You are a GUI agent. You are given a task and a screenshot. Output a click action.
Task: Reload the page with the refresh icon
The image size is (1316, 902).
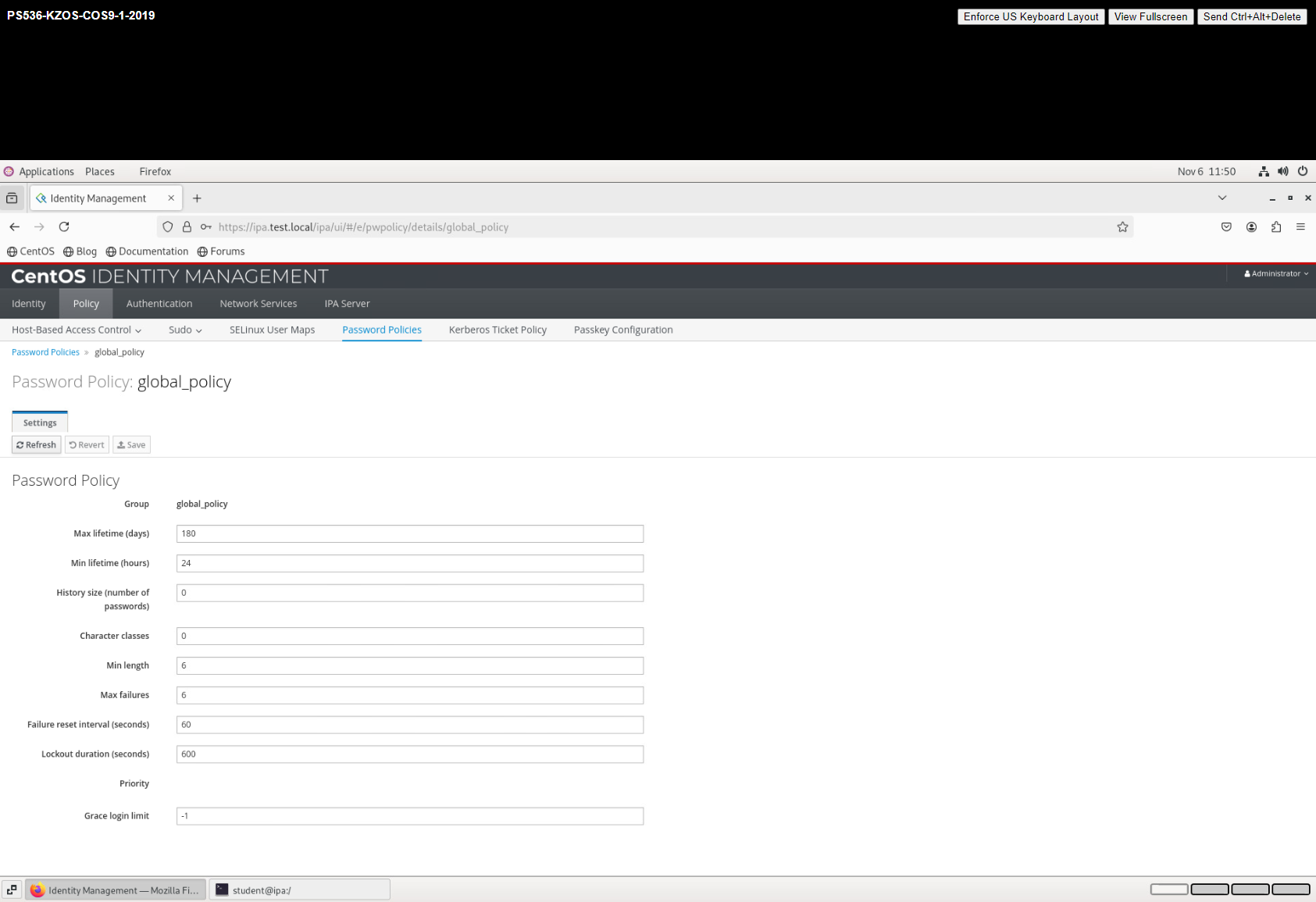(x=64, y=227)
